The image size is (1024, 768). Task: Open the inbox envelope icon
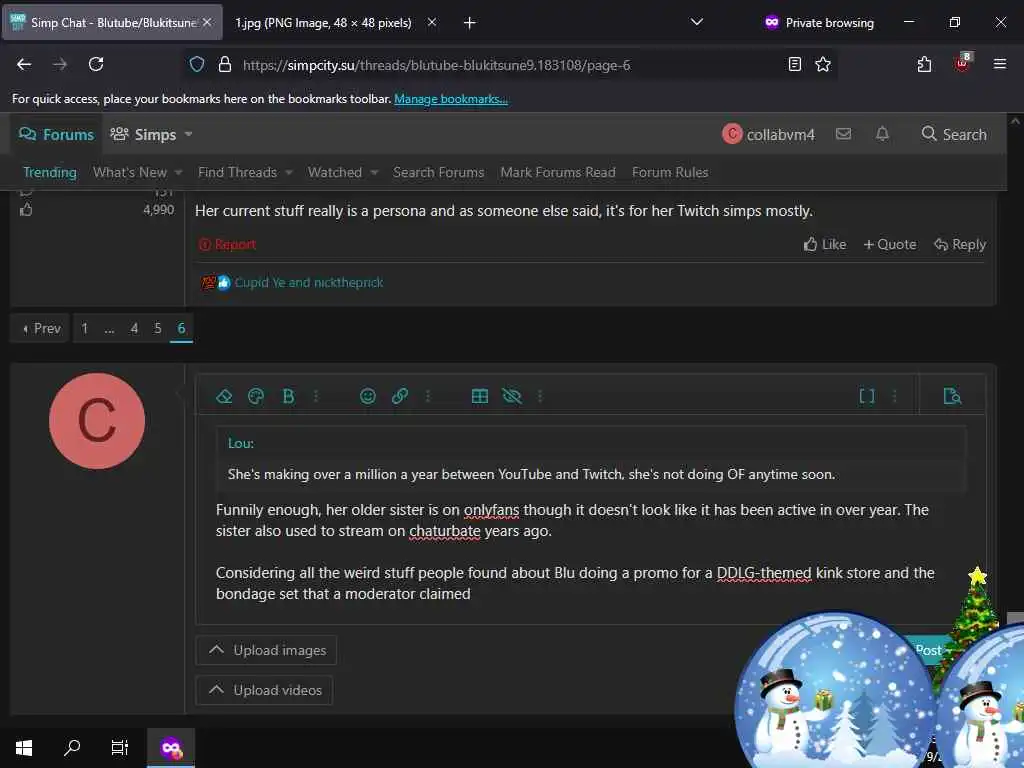point(843,134)
